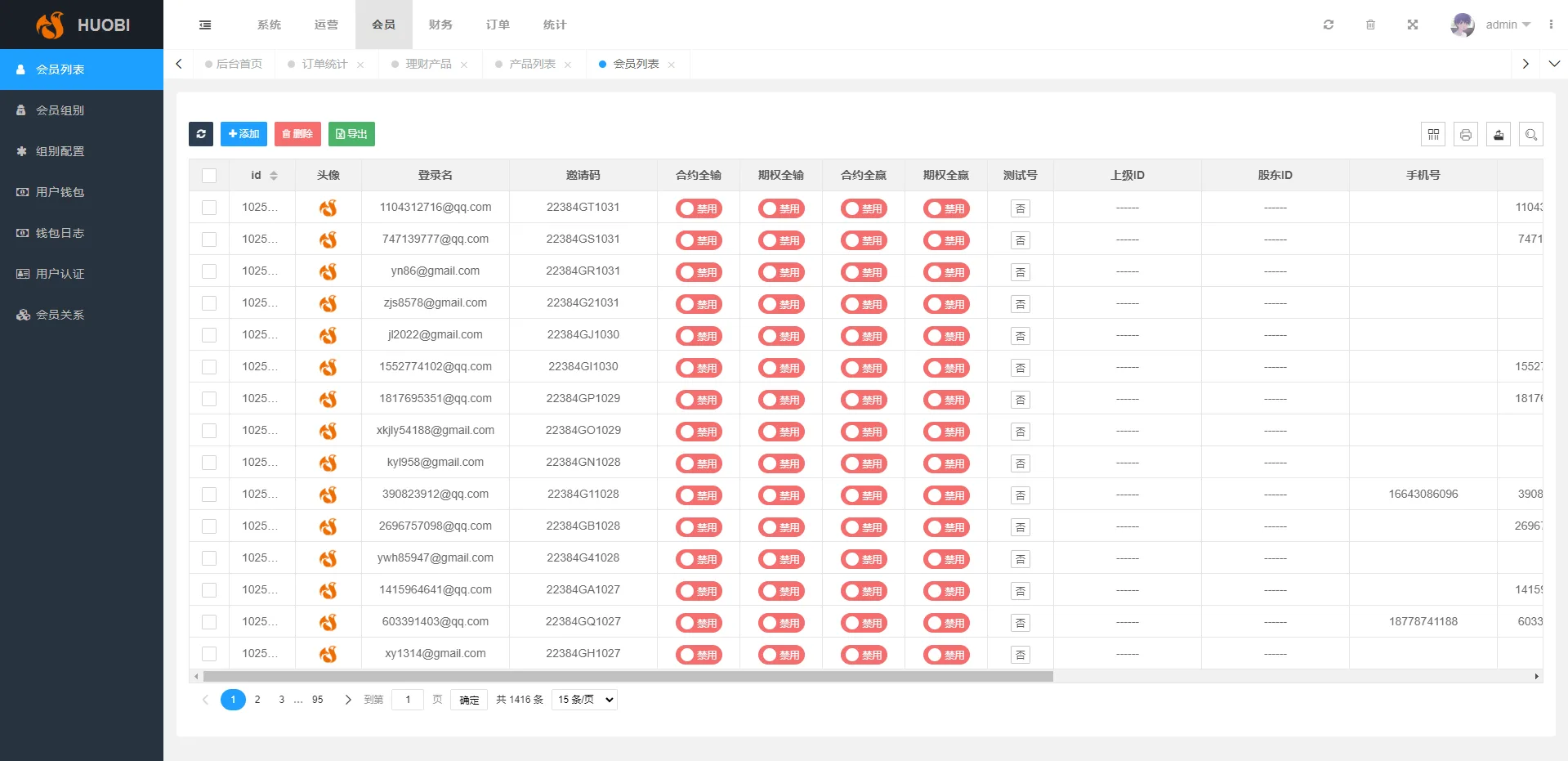The width and height of the screenshot is (1568, 761).
Task: Click the print icon above table
Action: pos(1466,134)
